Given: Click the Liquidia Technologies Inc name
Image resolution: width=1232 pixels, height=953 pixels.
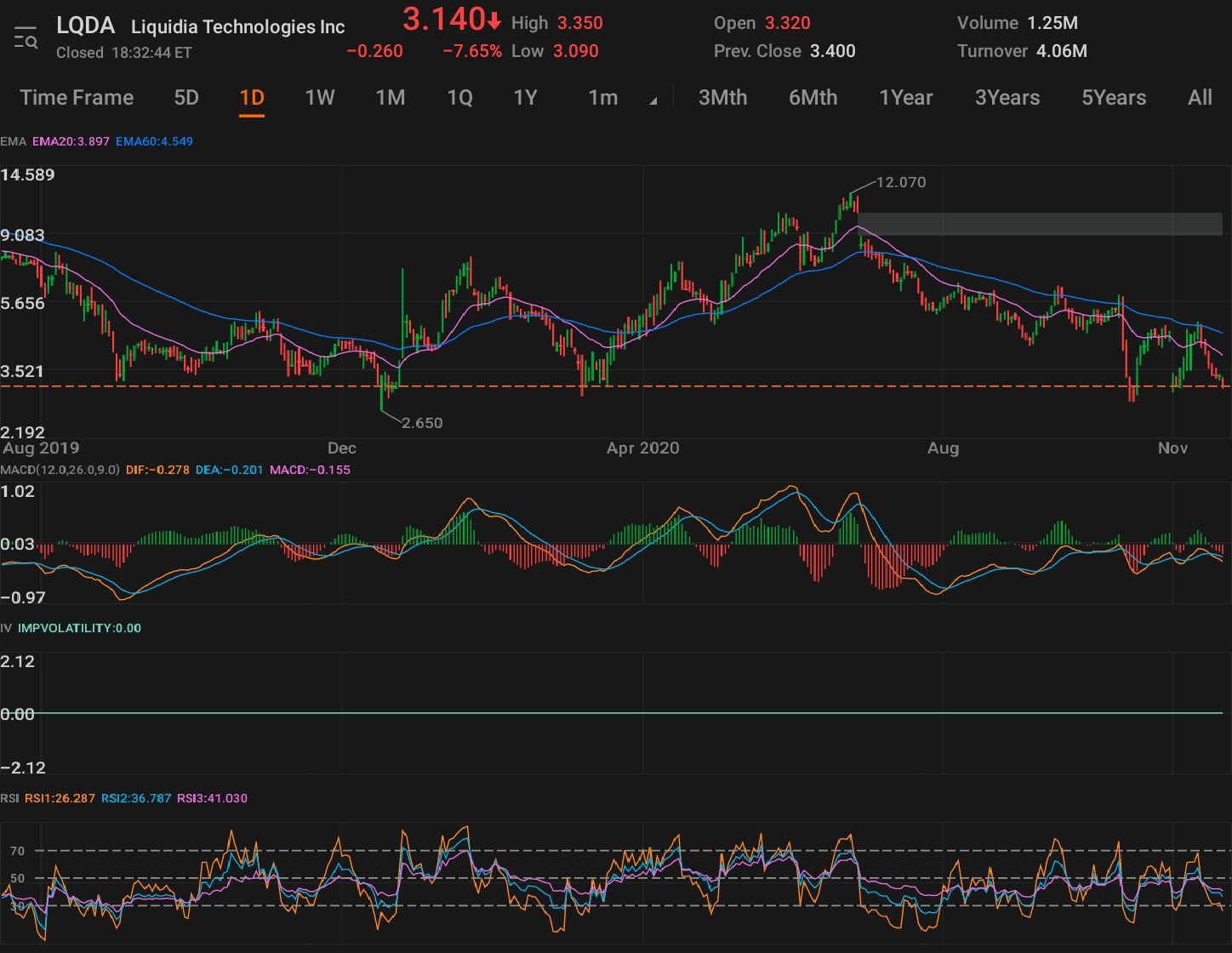Looking at the screenshot, I should (238, 27).
